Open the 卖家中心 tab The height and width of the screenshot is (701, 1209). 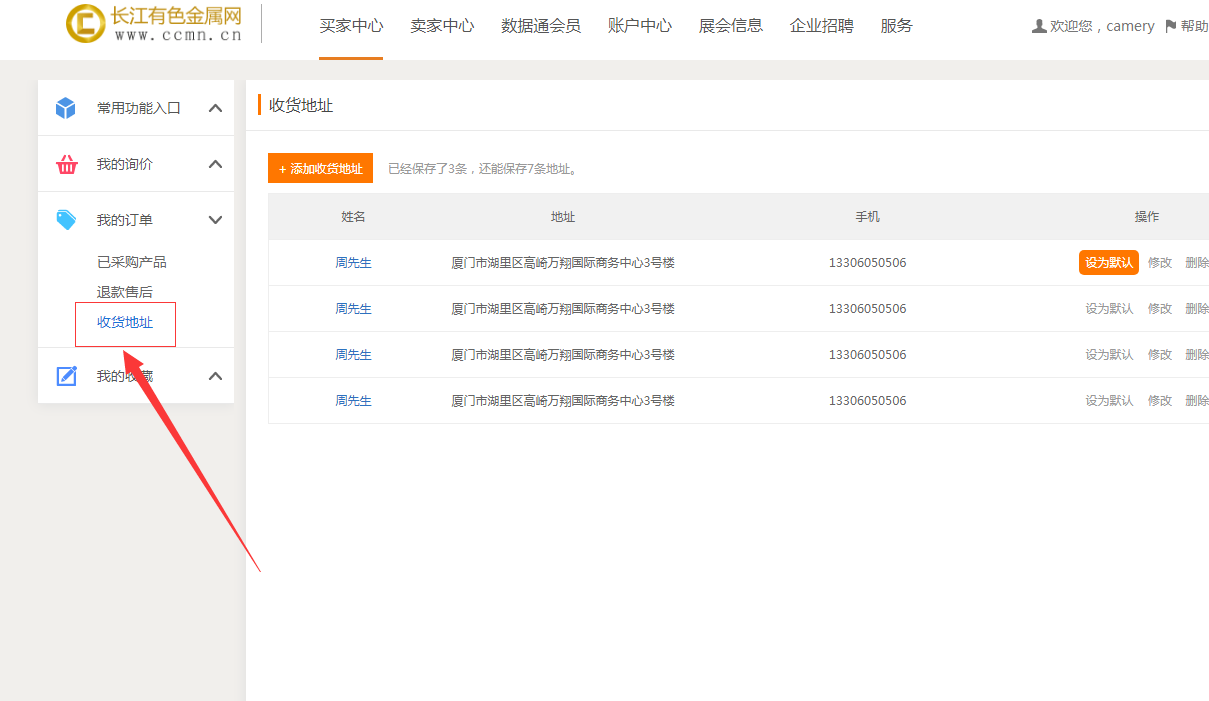442,26
